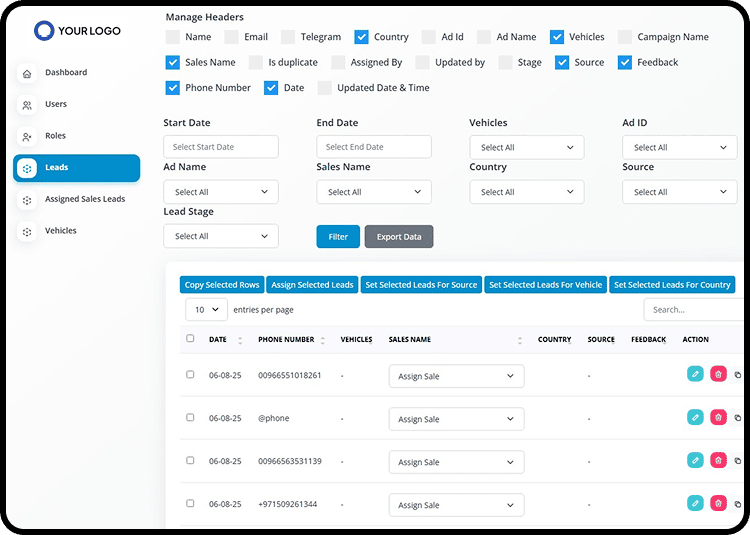Open the Vehicles filter dropdown
The image size is (750, 535).
coord(526,147)
